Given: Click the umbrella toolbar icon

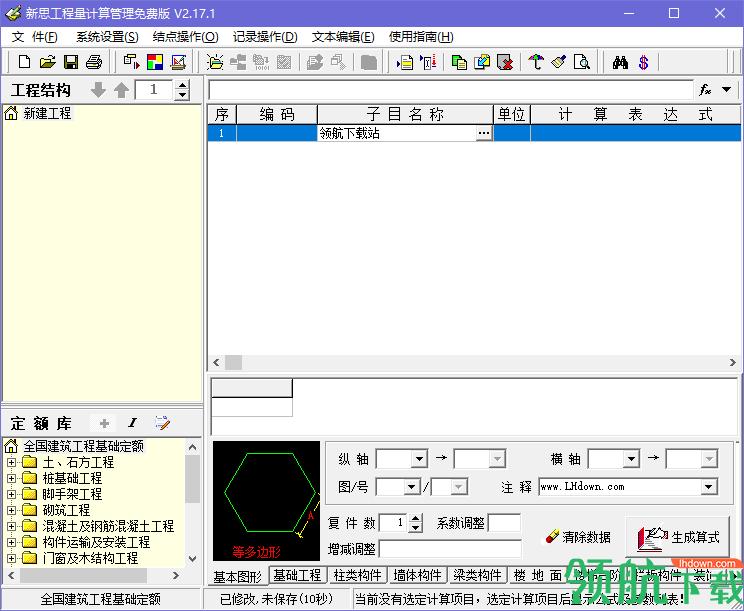Looking at the screenshot, I should (x=536, y=62).
